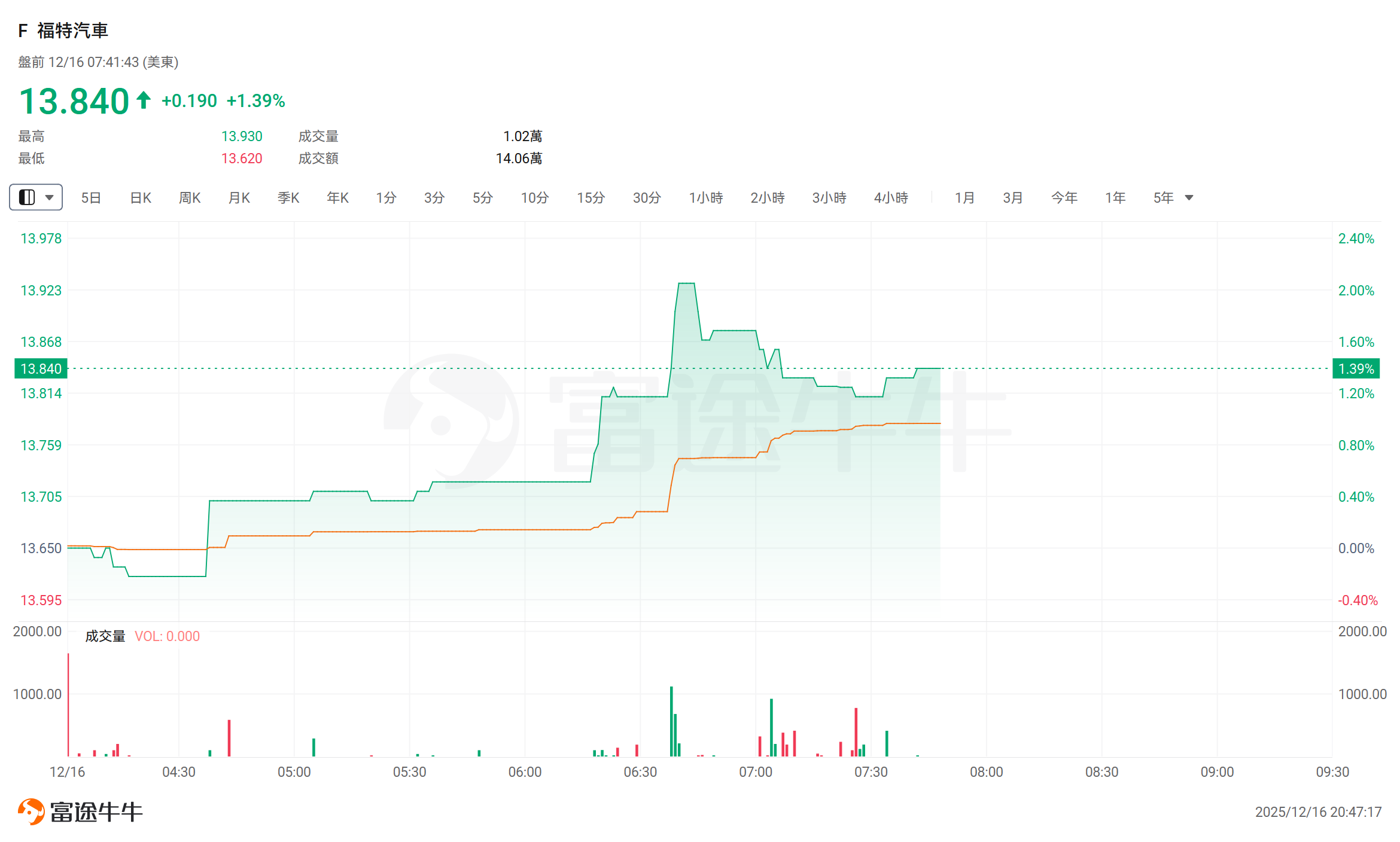This screenshot has width=1400, height=842.
Task: Show the 今年 year-to-date range
Action: (1064, 197)
